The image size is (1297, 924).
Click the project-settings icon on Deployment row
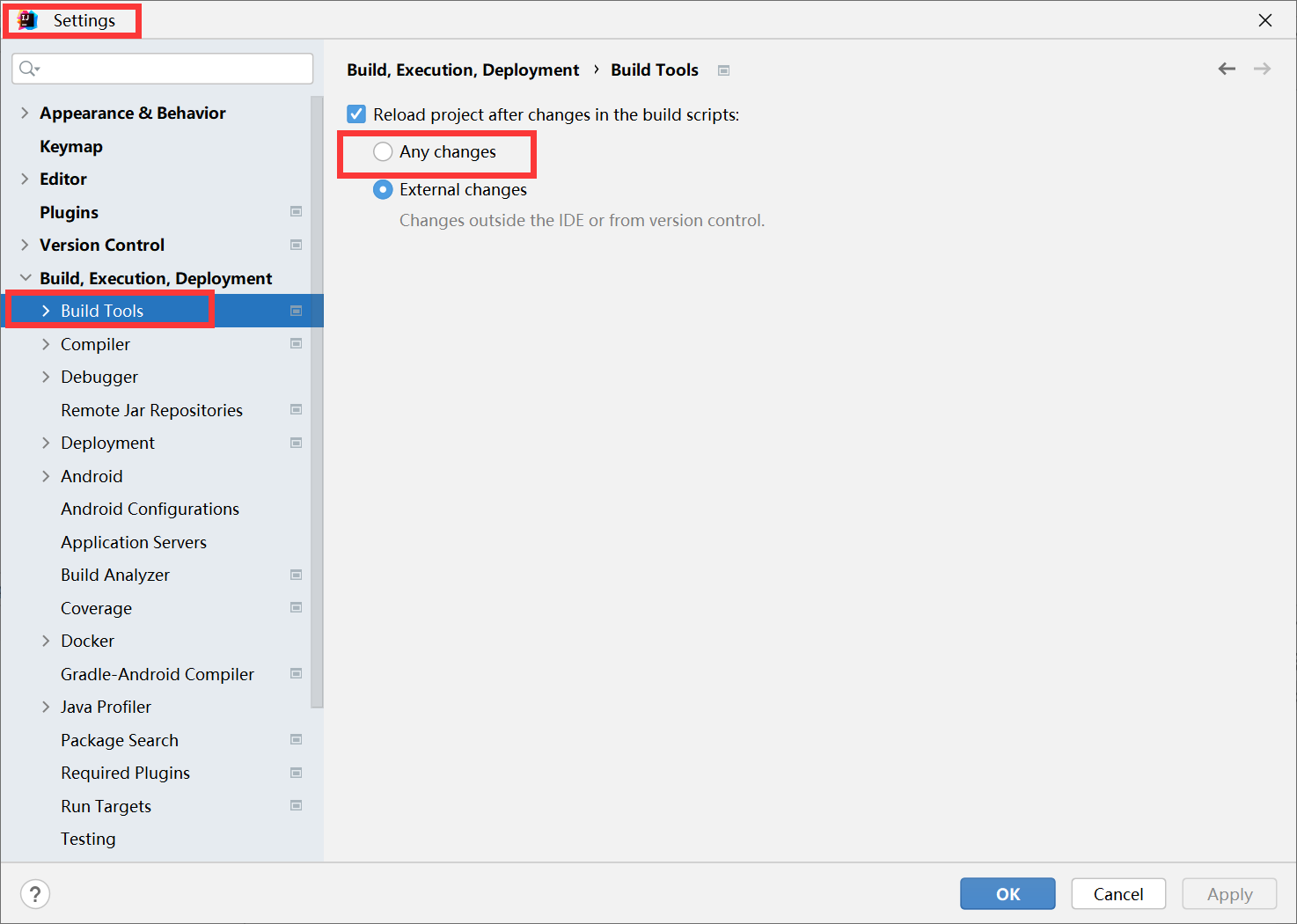[x=297, y=443]
